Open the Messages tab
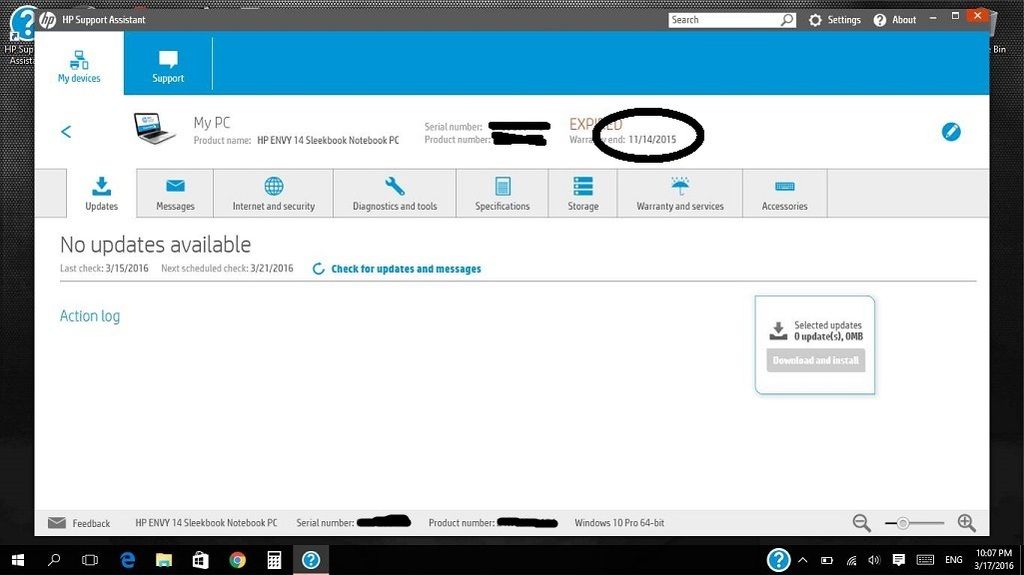This screenshot has width=1024, height=575. pyautogui.click(x=175, y=193)
